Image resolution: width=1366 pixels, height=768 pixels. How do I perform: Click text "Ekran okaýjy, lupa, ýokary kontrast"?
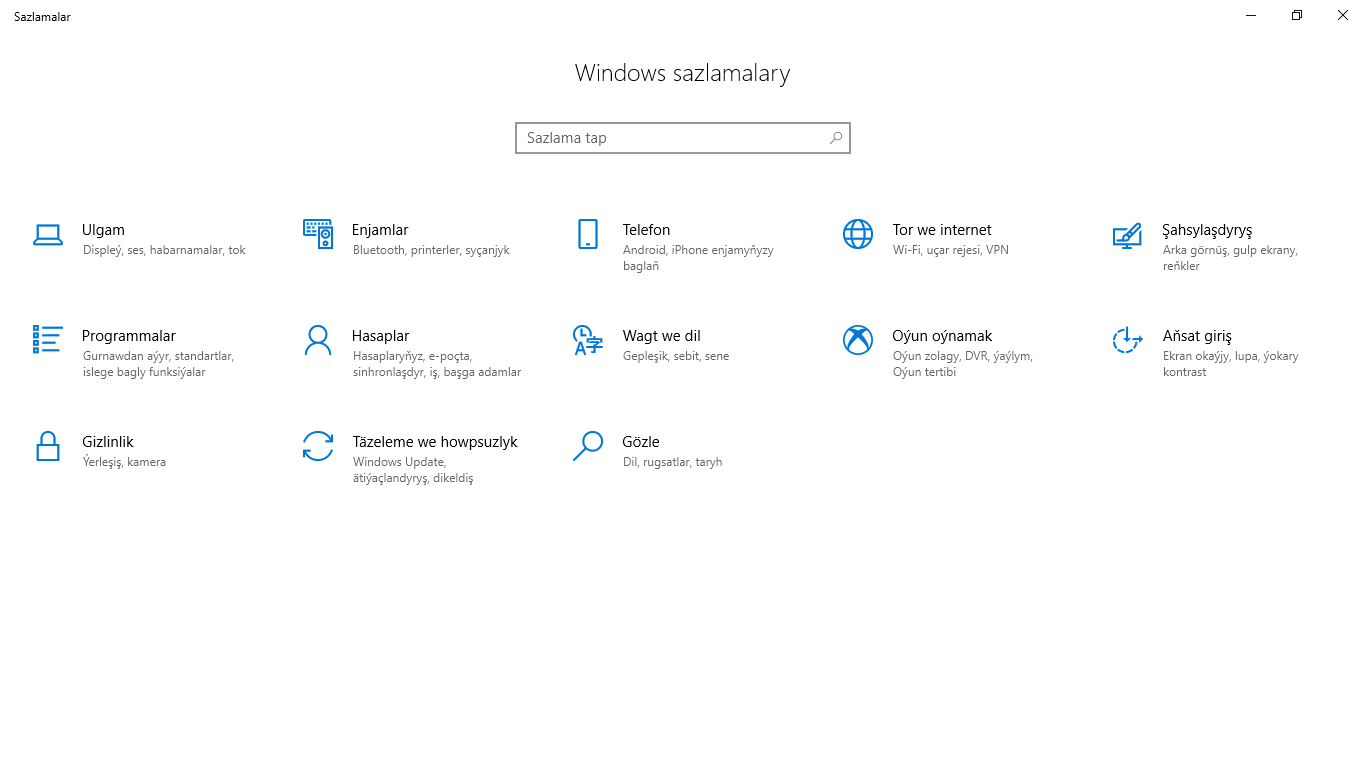pyautogui.click(x=1230, y=364)
